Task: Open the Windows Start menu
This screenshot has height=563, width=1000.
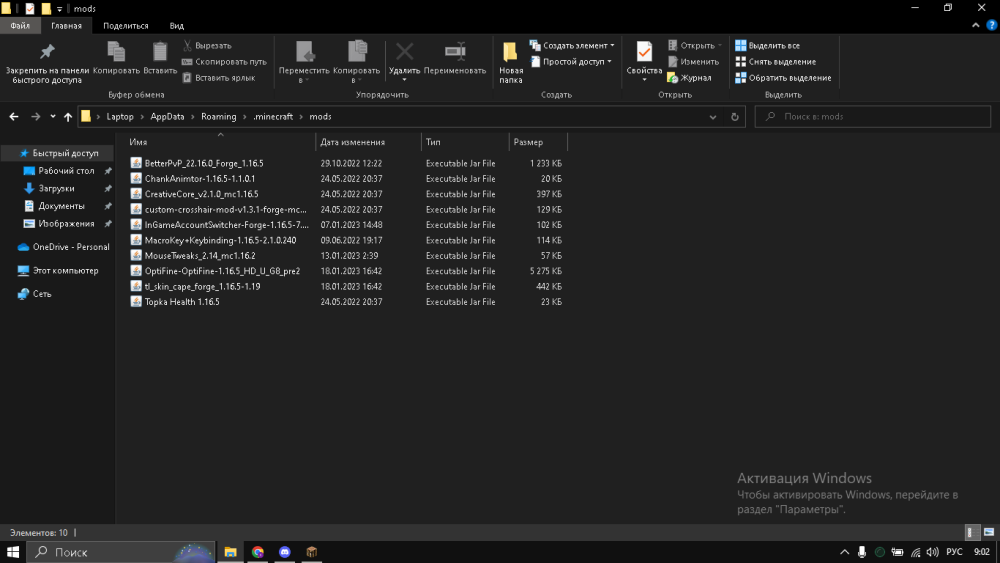Action: coord(13,552)
